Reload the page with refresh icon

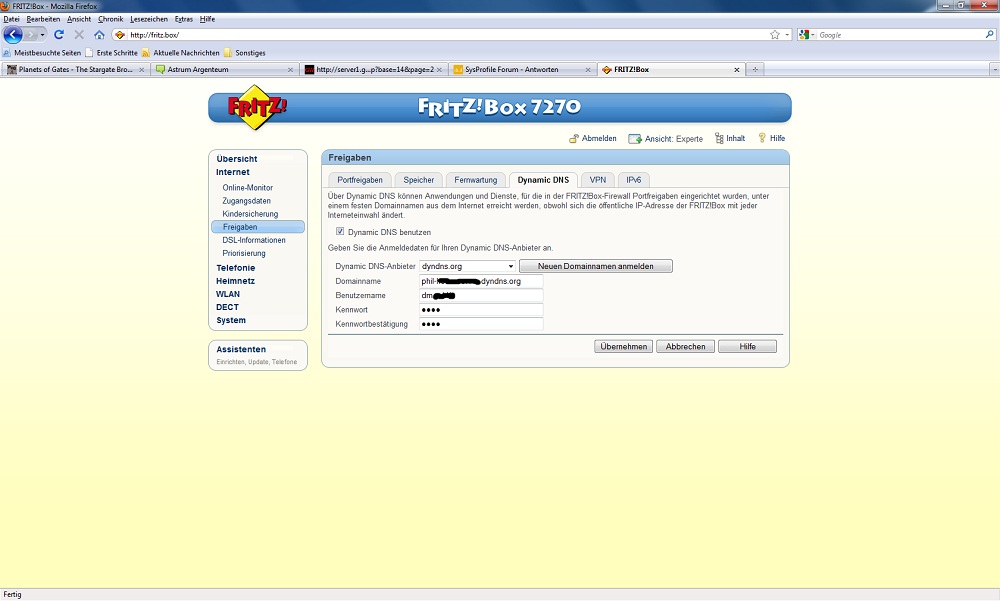(59, 34)
